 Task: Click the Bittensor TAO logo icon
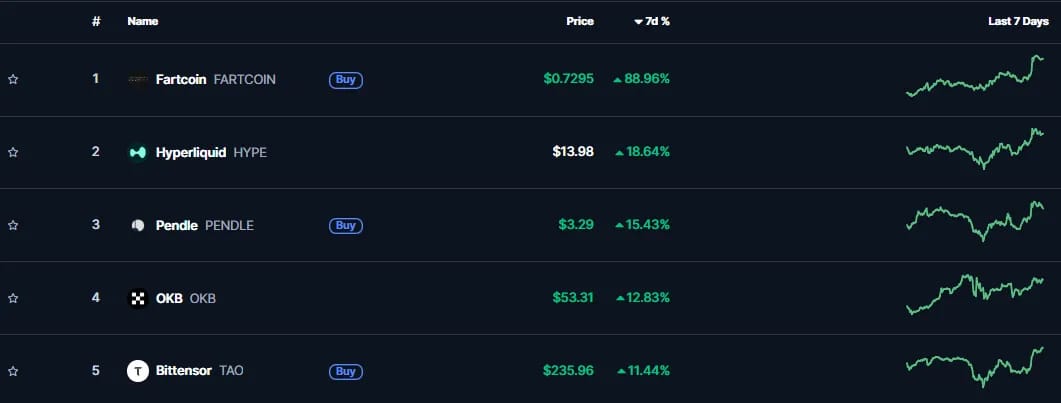138,371
